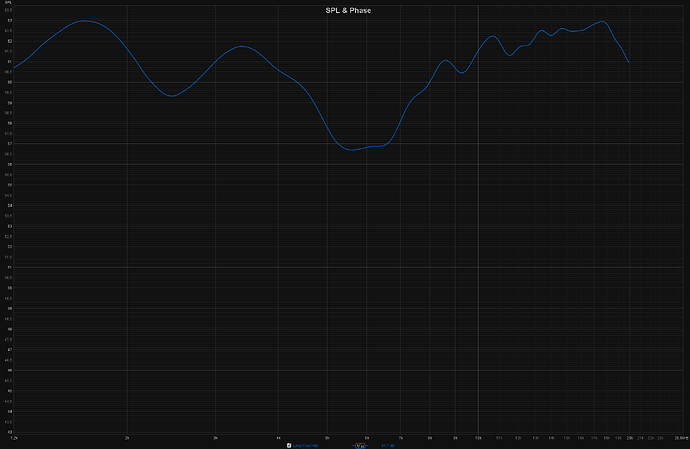Screen dimensions: 690x449
Task: Click the 20k frequency axis label
Action: point(629,438)
